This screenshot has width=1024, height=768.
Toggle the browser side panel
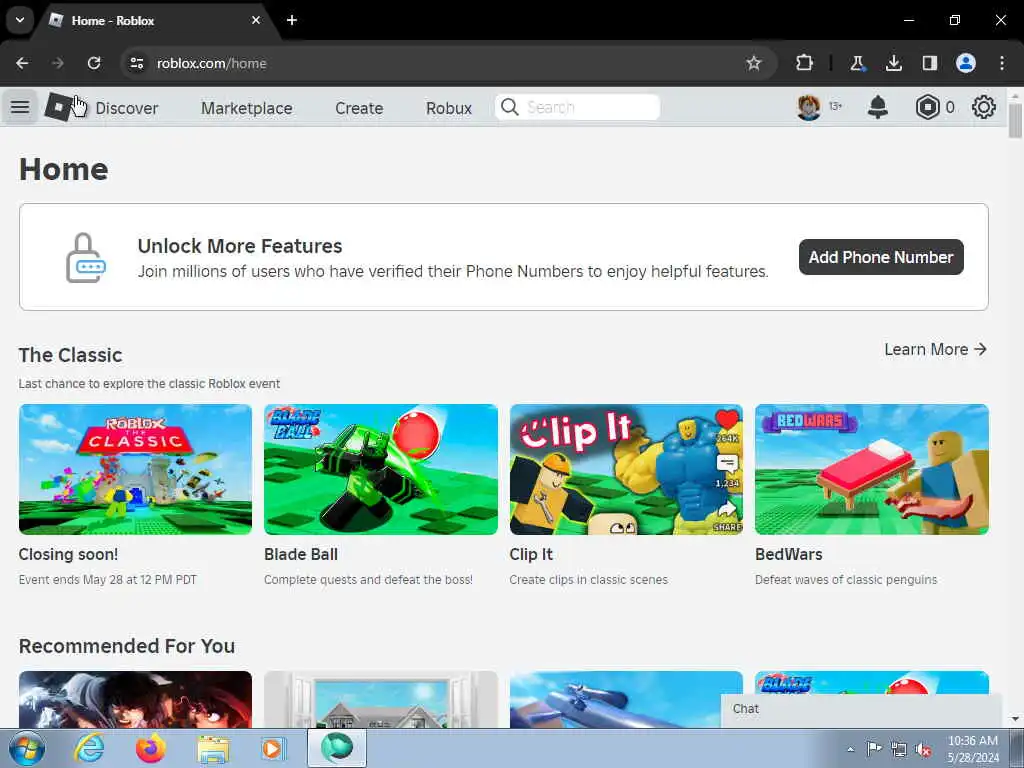pyautogui.click(x=929, y=63)
